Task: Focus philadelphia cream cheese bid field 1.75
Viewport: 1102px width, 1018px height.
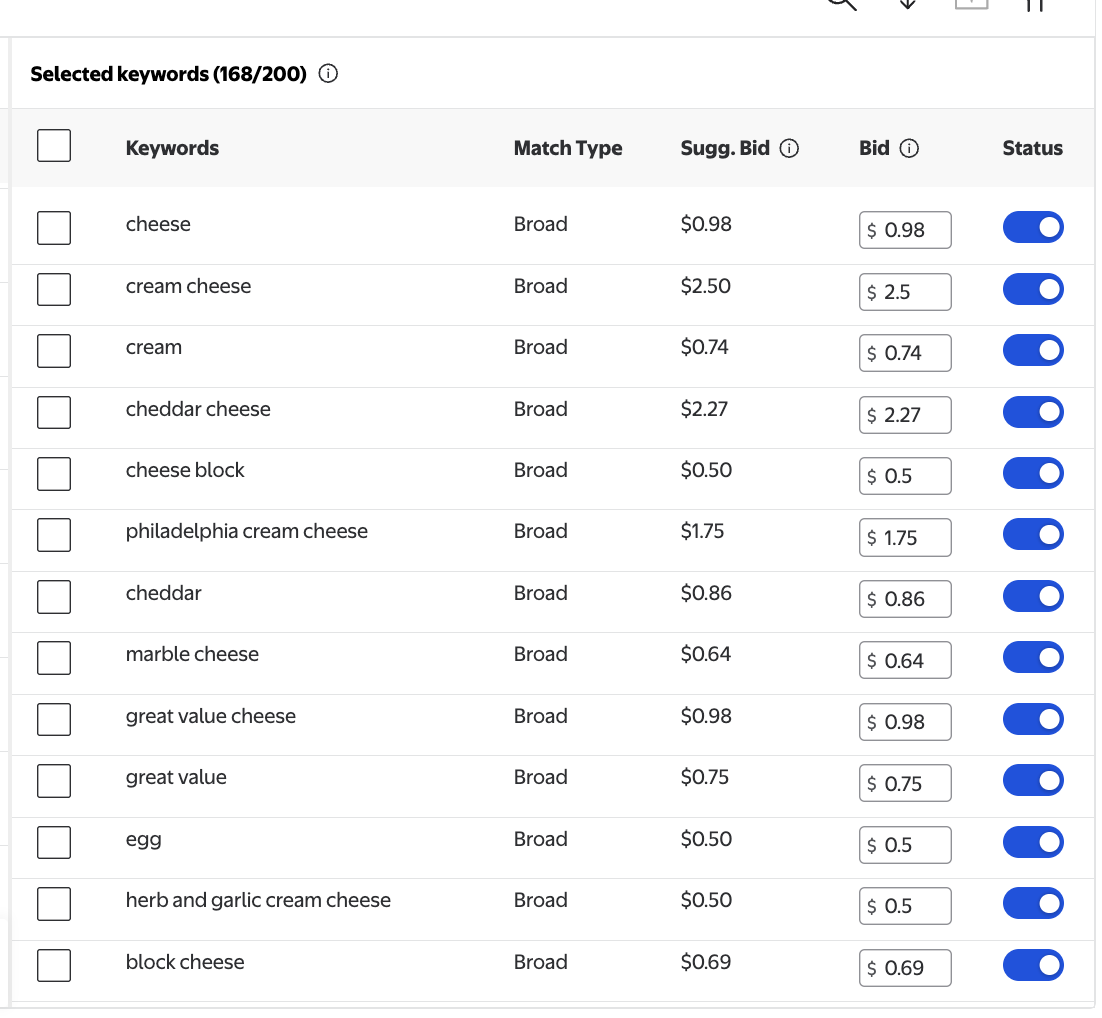Action: (x=905, y=538)
